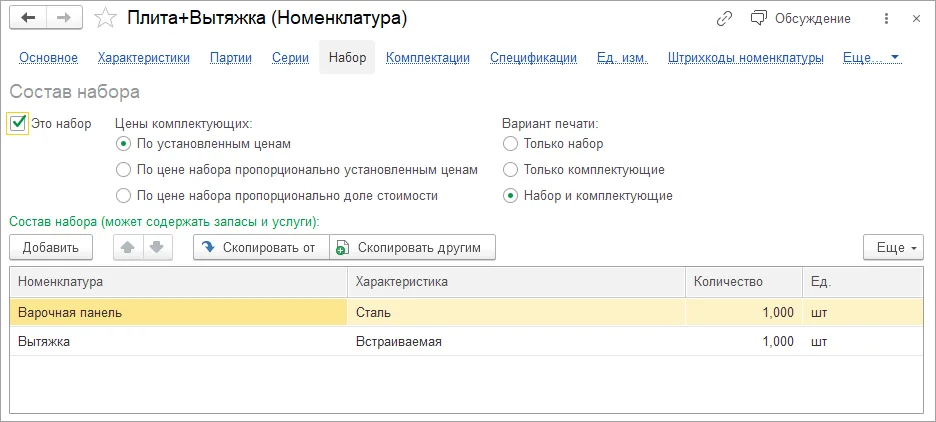Sort by the Количество column header
The width and height of the screenshot is (936, 422).
coord(744,282)
